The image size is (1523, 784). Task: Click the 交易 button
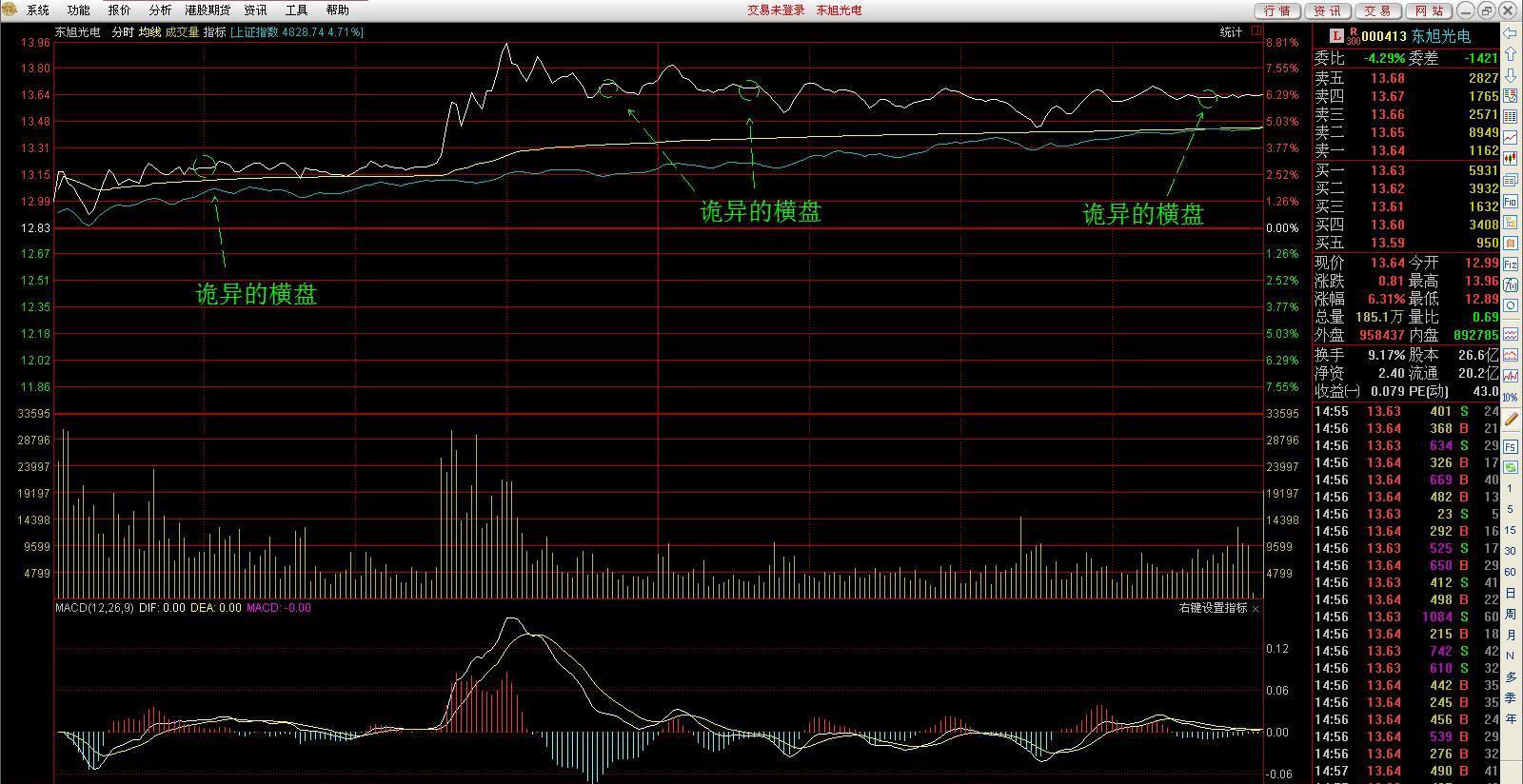click(x=1377, y=10)
